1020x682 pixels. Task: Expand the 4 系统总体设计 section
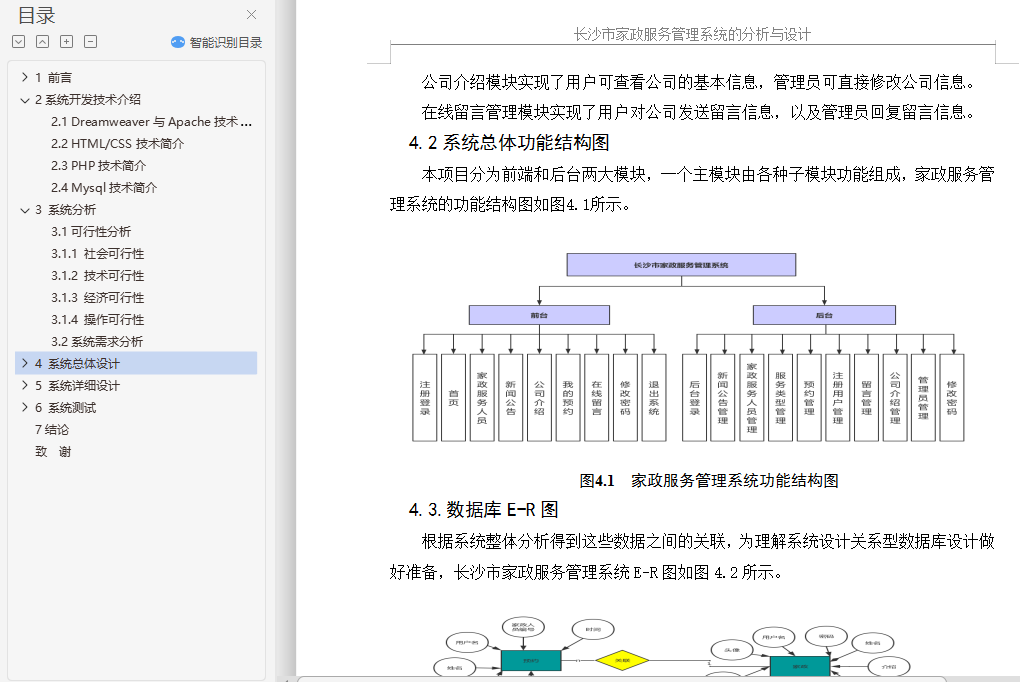tap(25, 363)
